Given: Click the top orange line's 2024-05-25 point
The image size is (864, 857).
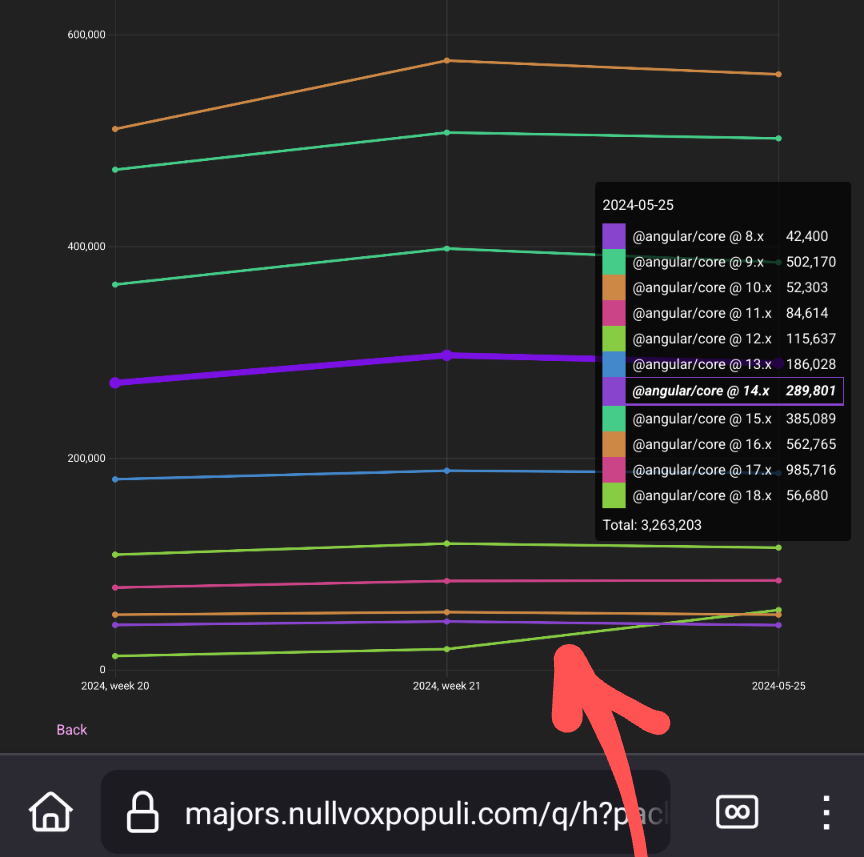Looking at the screenshot, I should click(779, 74).
